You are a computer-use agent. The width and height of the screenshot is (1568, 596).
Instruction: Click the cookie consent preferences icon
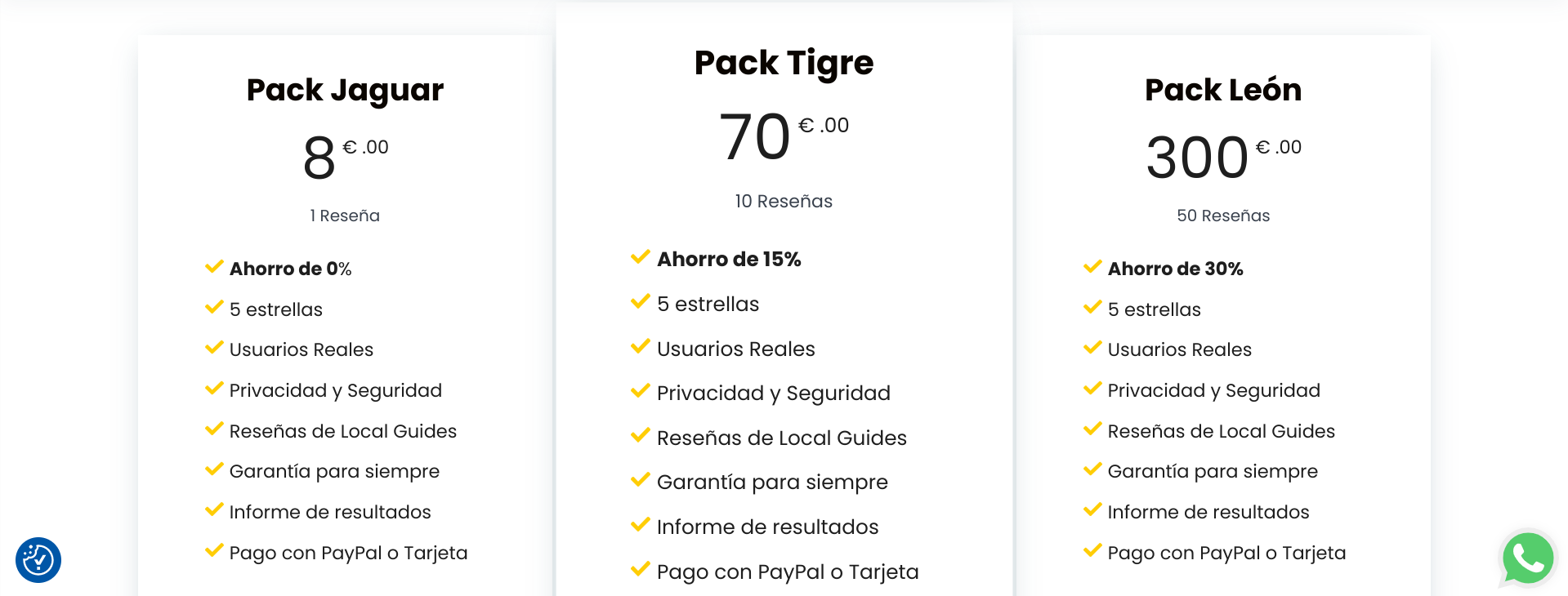[x=38, y=560]
